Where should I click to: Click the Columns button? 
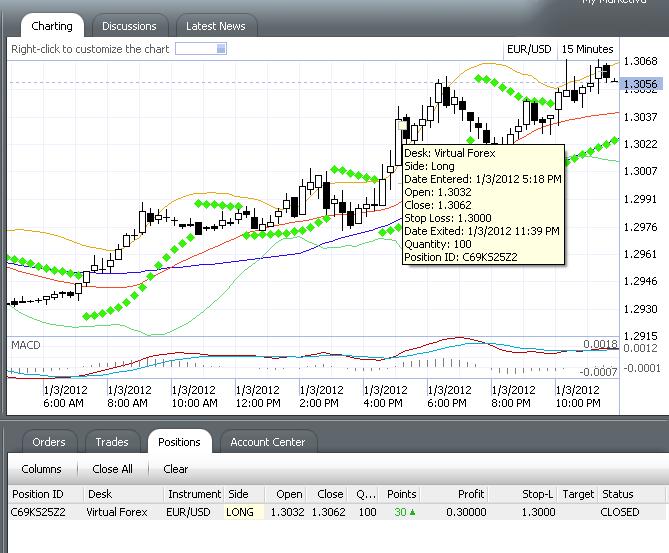[41, 469]
